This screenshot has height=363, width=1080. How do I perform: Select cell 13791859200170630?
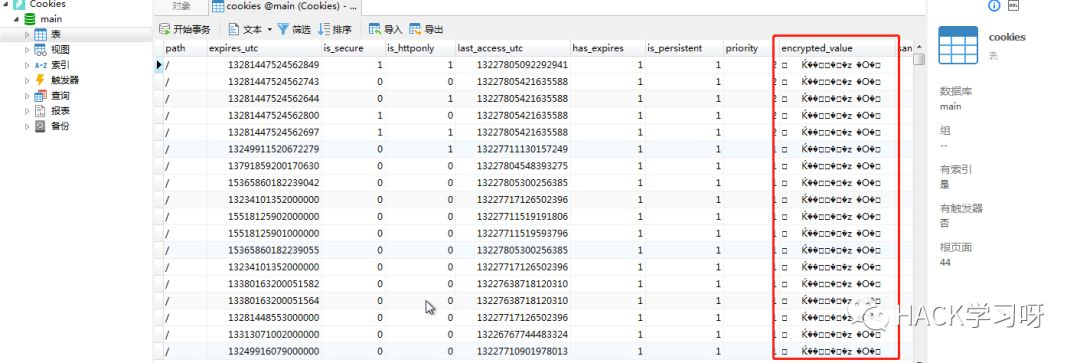coord(263,166)
